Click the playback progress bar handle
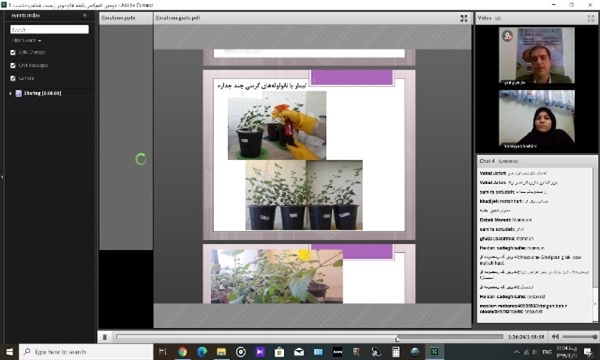Screen dimensions: 600x360 point(397,338)
